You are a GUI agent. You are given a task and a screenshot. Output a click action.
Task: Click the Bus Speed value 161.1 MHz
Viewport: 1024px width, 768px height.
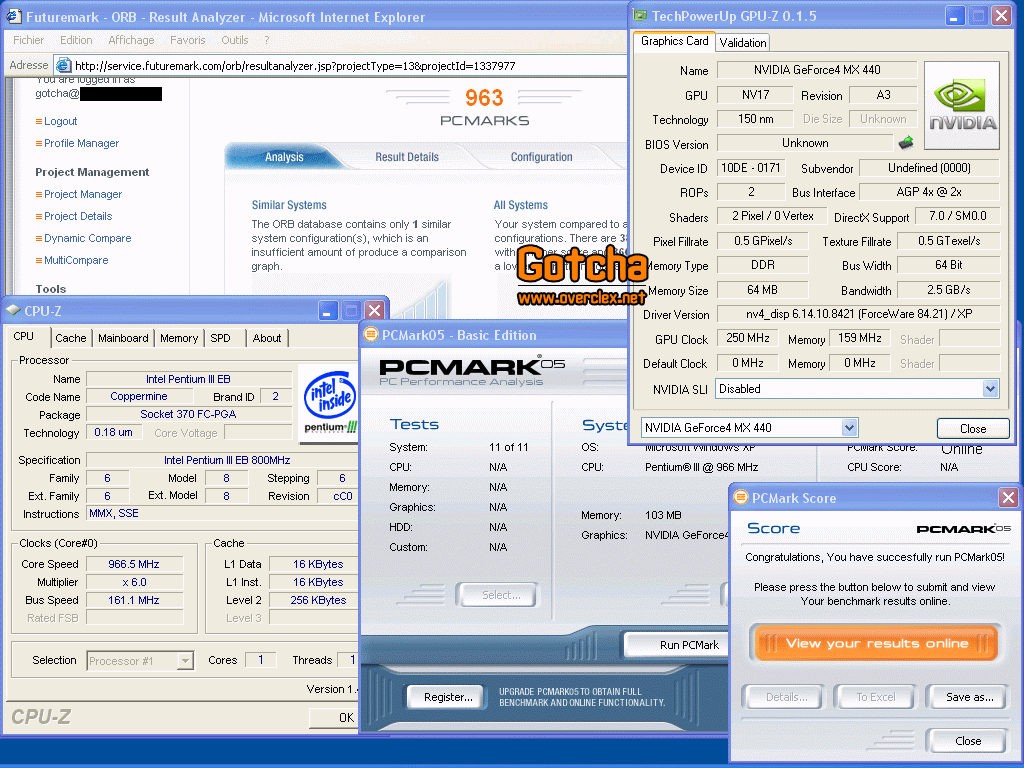click(x=134, y=600)
